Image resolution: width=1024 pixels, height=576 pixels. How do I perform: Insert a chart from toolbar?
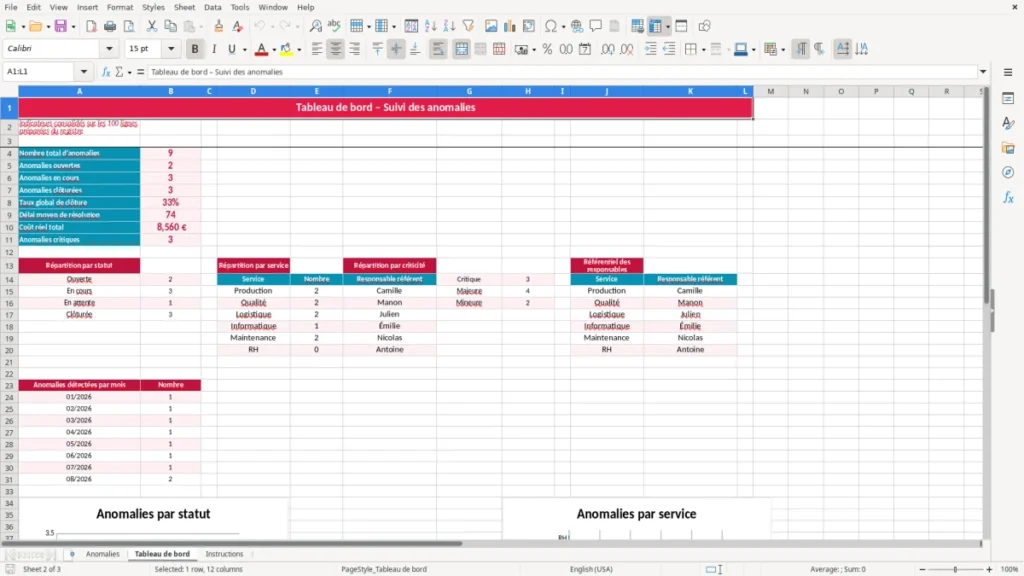point(509,26)
